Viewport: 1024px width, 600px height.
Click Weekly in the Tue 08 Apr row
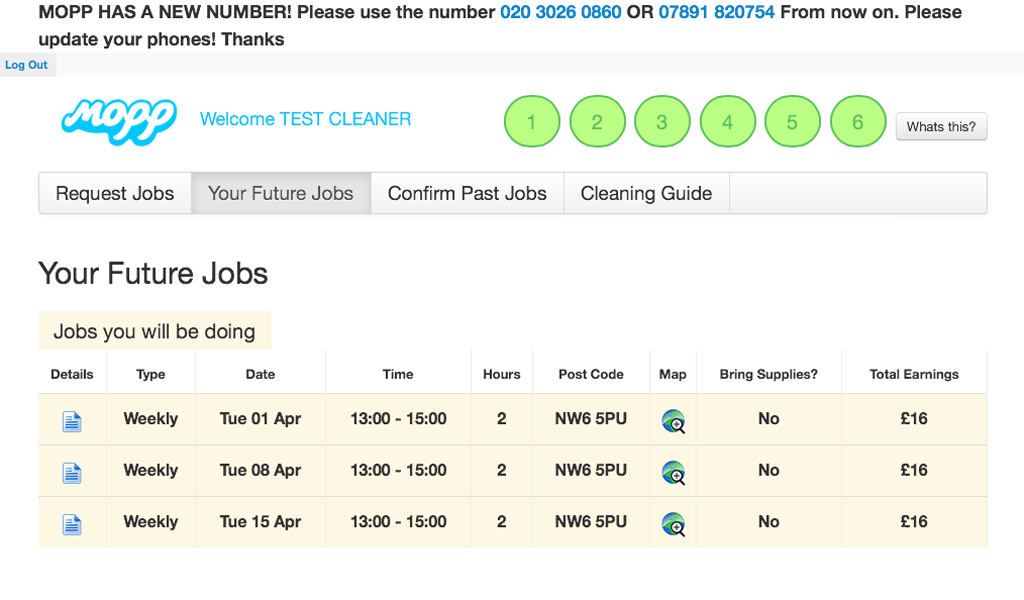tap(151, 470)
